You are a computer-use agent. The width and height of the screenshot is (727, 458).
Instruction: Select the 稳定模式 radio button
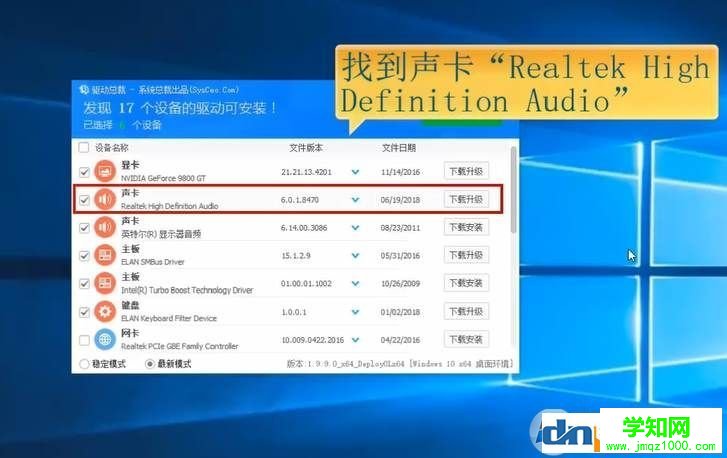[x=84, y=364]
